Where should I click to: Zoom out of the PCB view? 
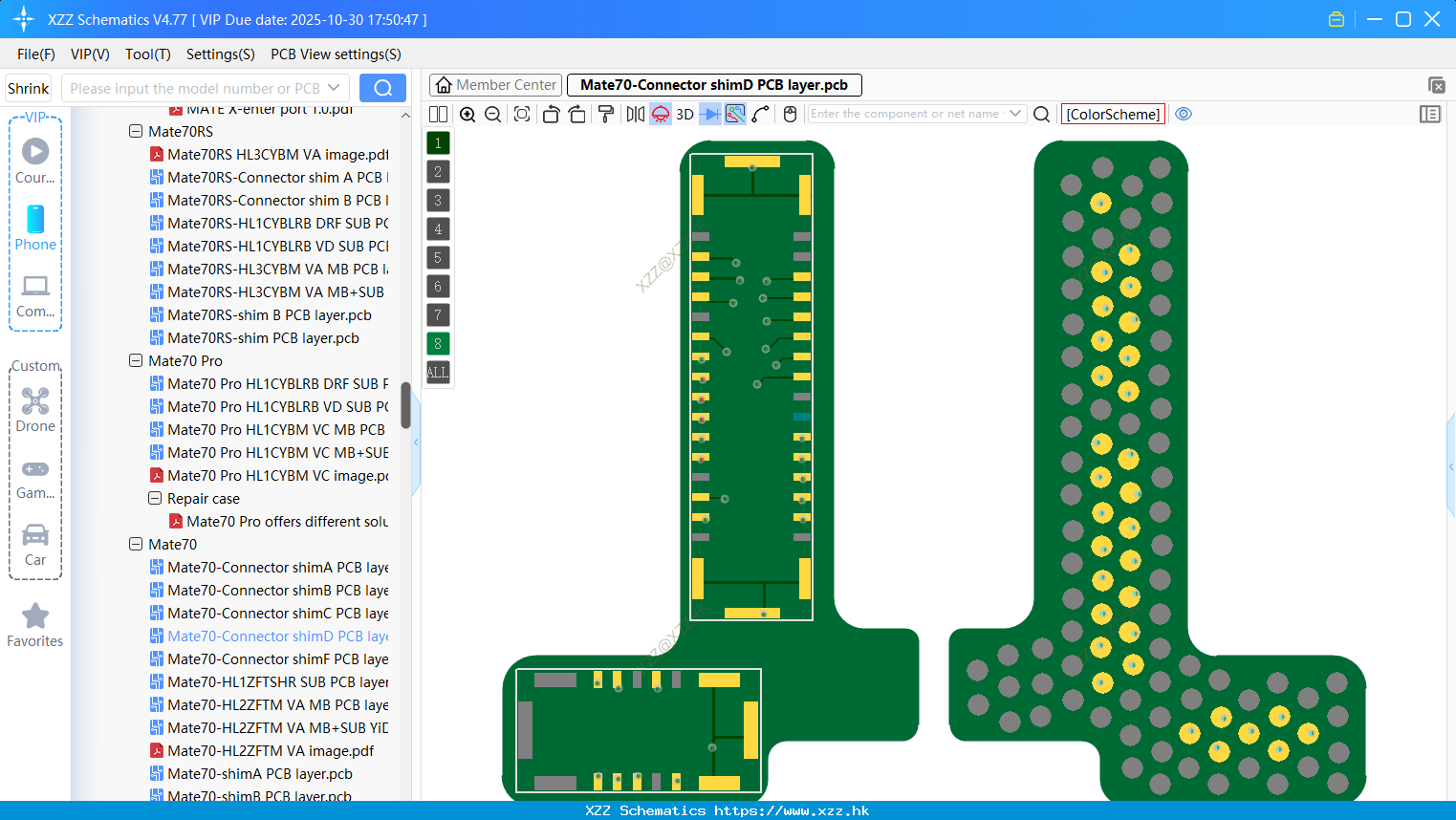[492, 114]
